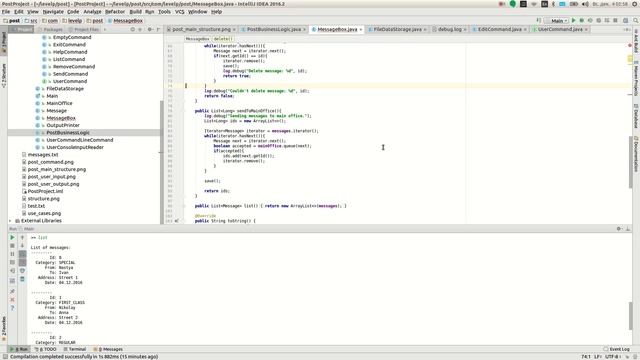Stop the running process in the Run panel
This screenshot has width=640, height=360.
click(x=12, y=246)
